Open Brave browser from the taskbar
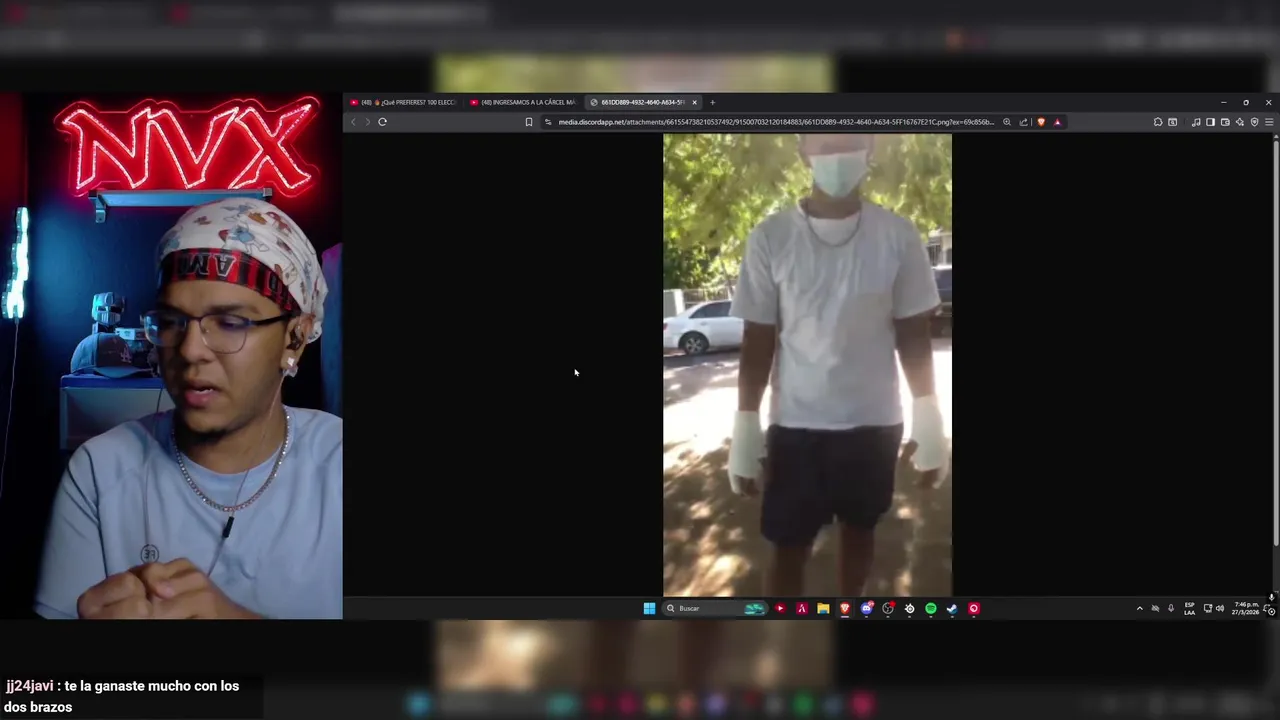Image resolution: width=1280 pixels, height=720 pixels. 845,608
